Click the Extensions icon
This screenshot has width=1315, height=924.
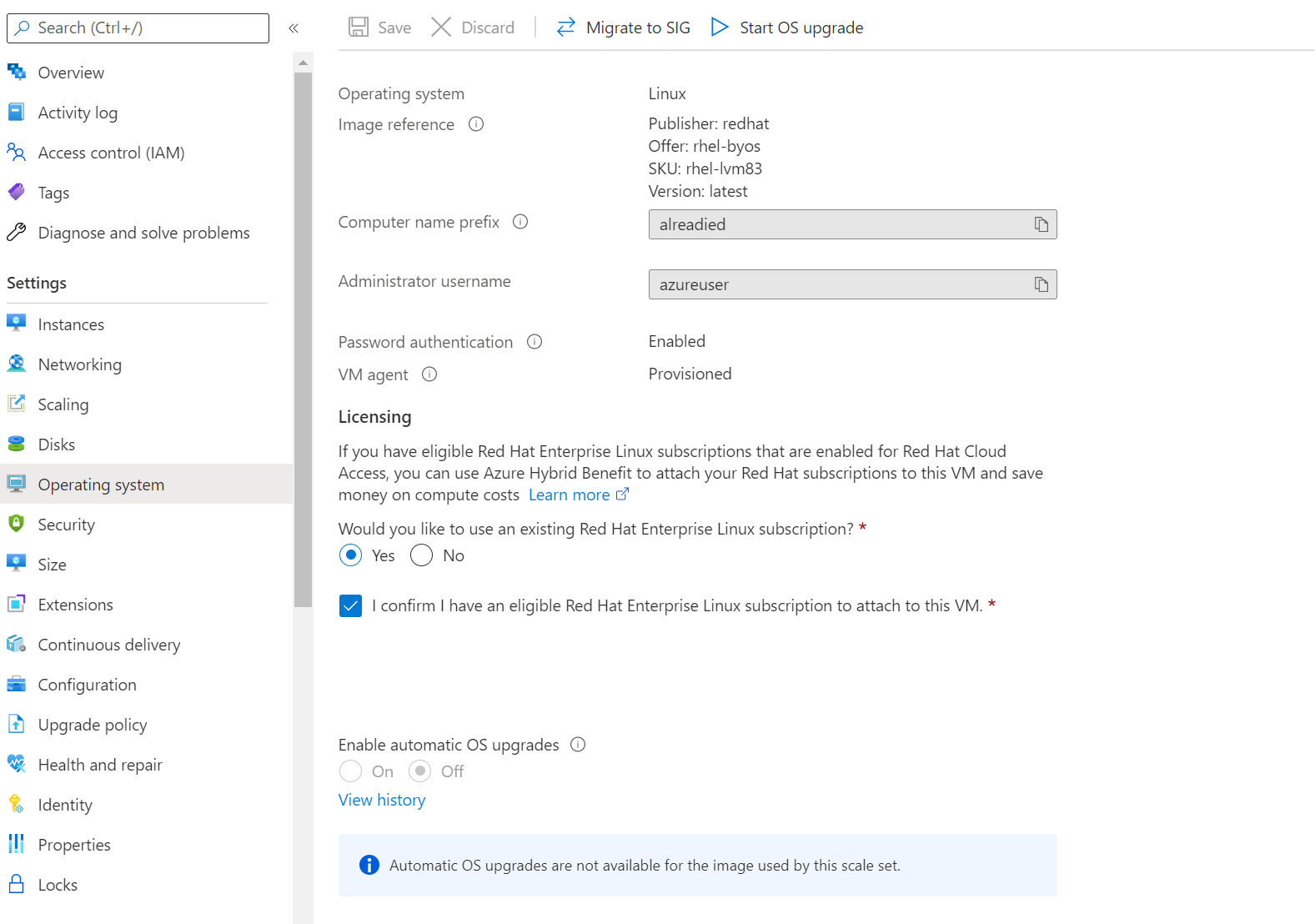point(17,605)
